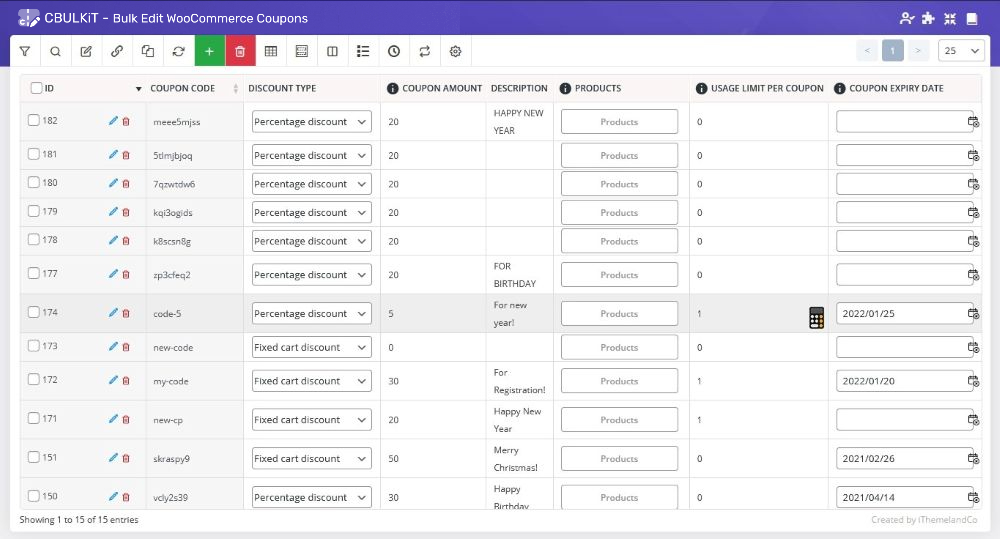1000x539 pixels.
Task: Select checkbox for coupon ID 181
Action: coord(33,155)
